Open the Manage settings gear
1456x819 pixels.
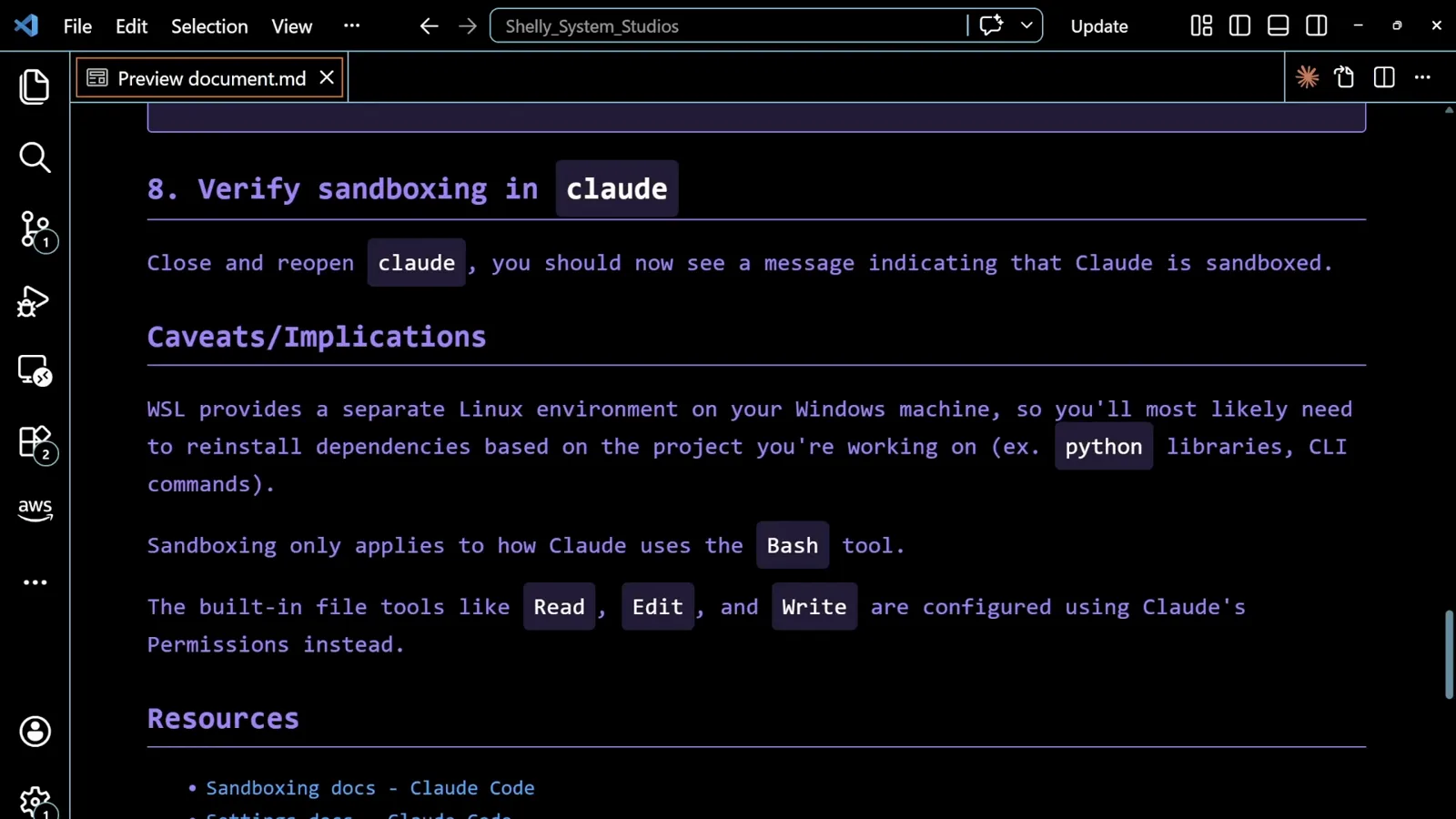tap(36, 803)
